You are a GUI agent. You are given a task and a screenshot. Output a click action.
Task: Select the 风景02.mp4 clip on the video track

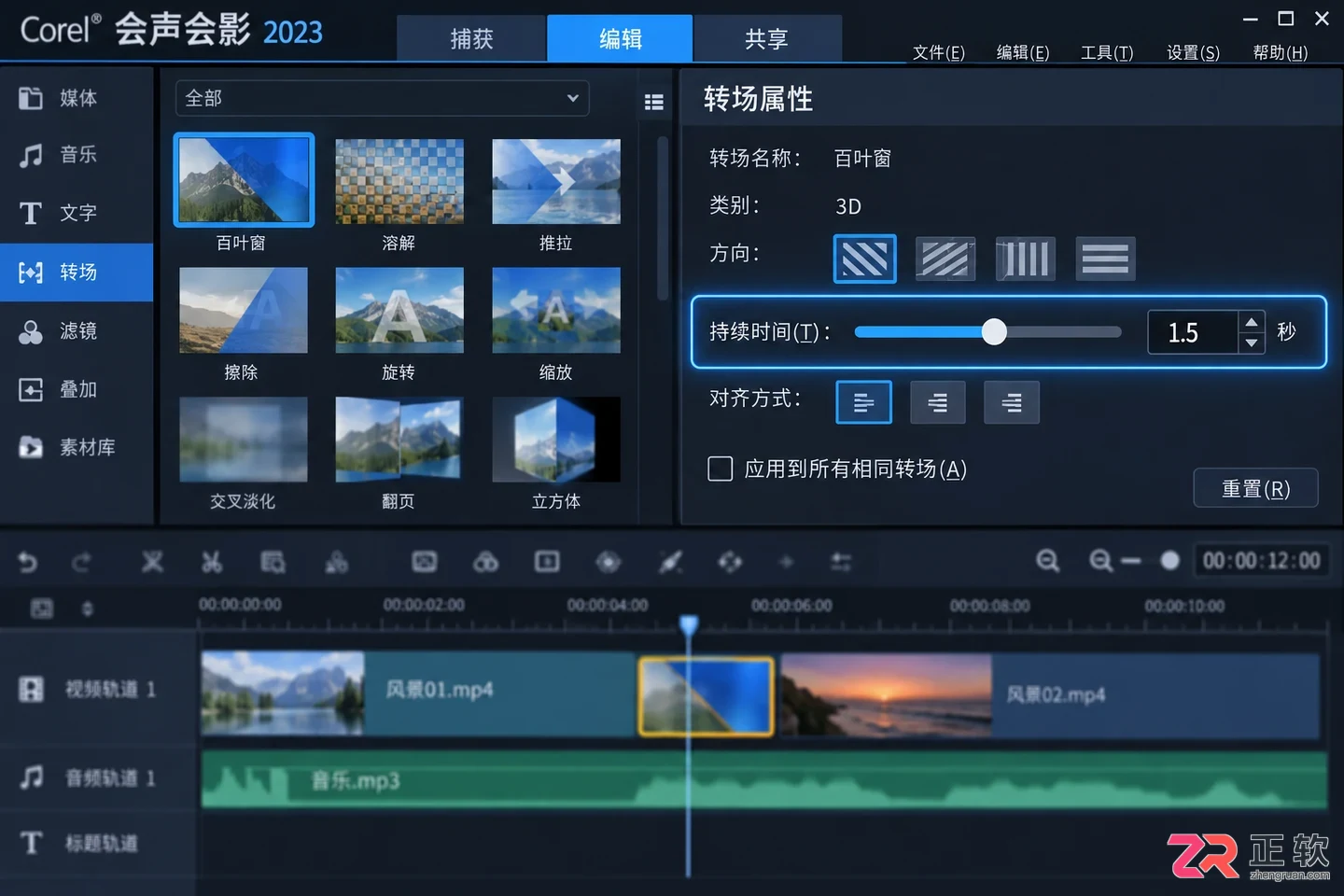tap(1050, 695)
